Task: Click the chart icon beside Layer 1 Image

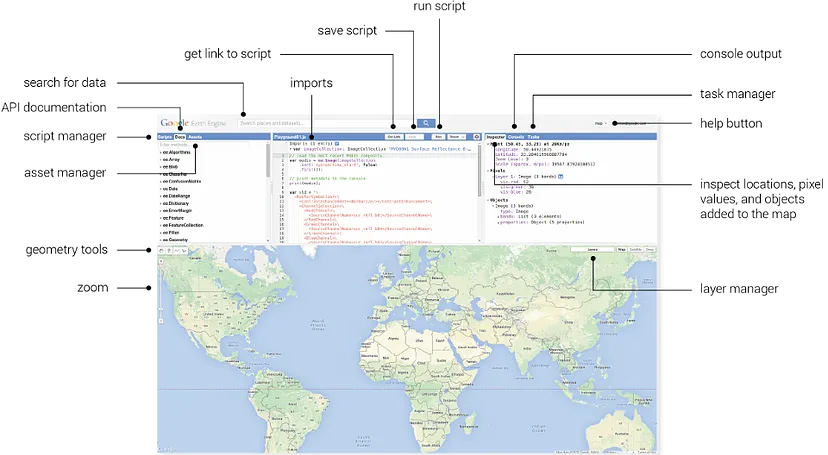Action: point(560,176)
